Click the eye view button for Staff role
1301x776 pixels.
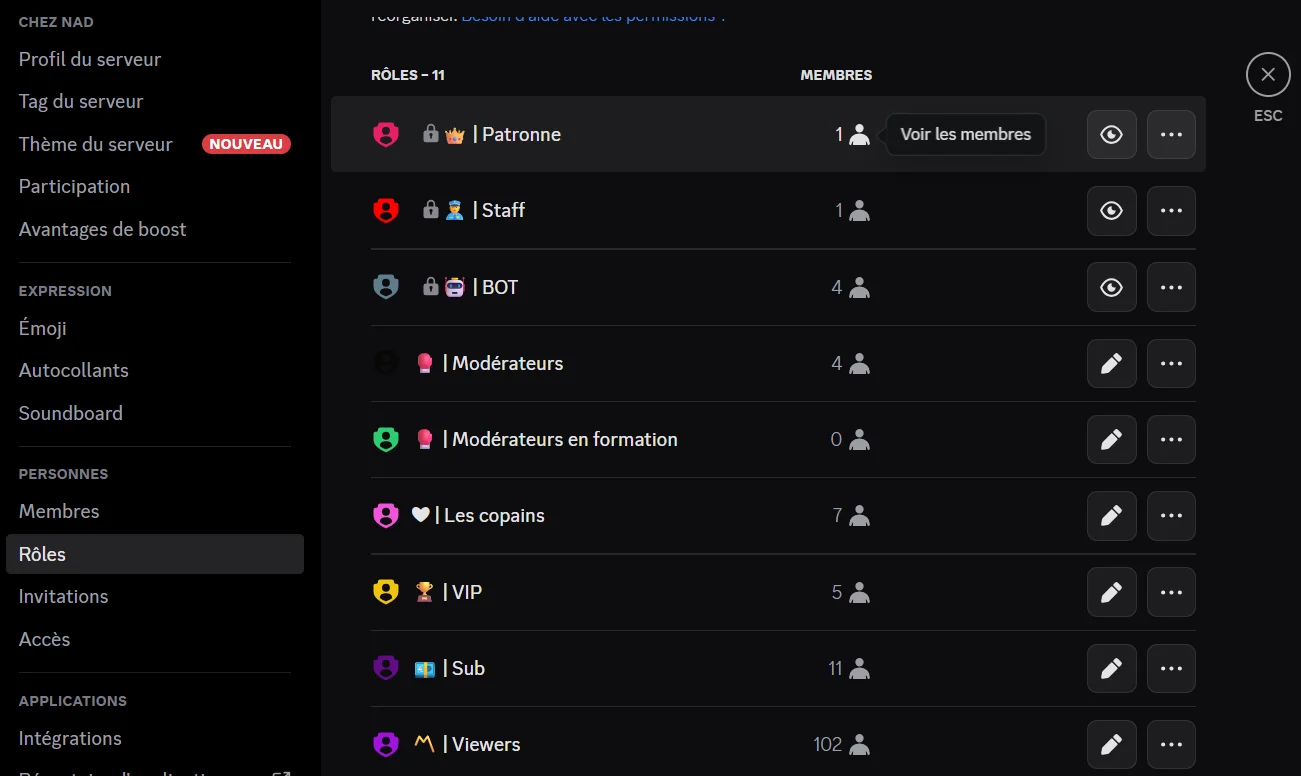1111,210
